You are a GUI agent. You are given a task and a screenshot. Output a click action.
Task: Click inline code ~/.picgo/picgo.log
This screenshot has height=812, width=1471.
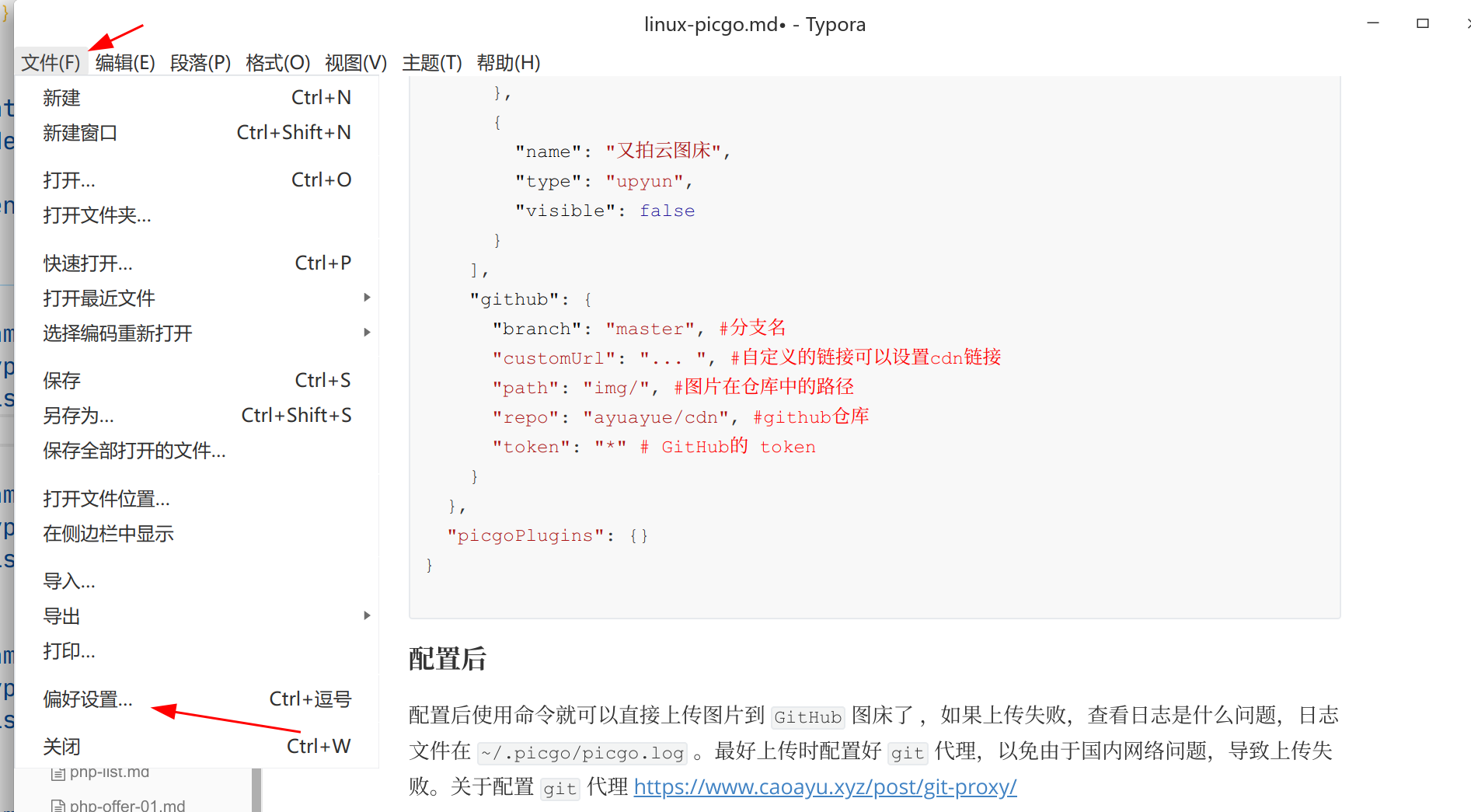click(583, 753)
